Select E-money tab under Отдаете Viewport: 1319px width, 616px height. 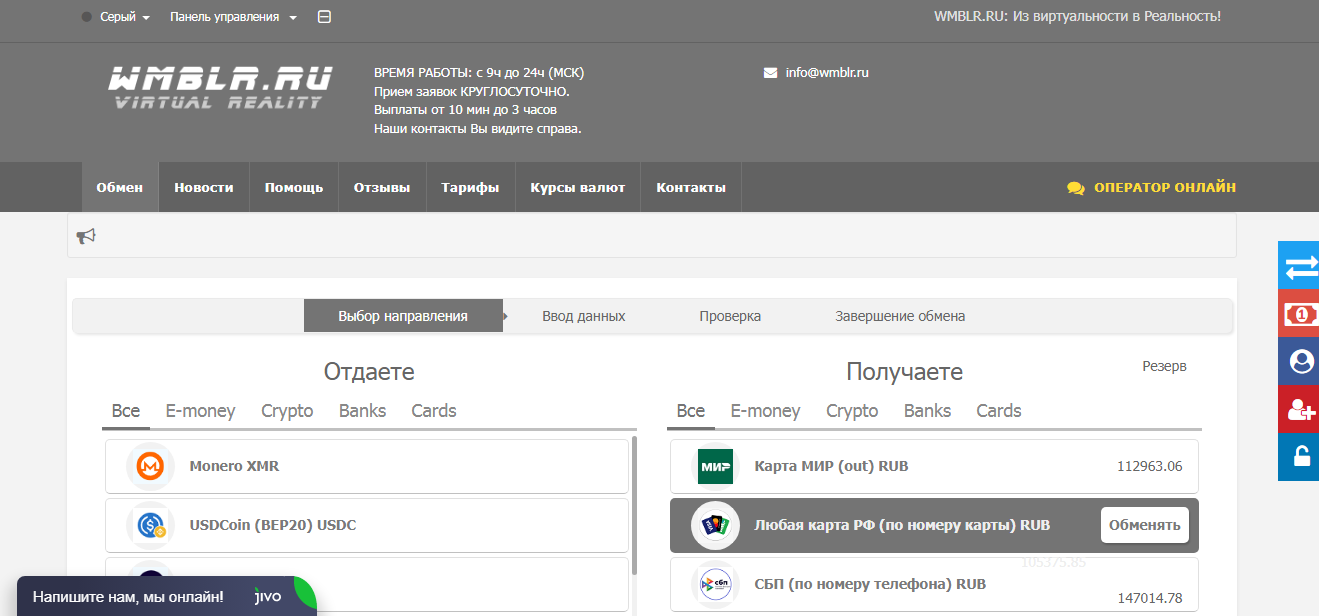(201, 411)
